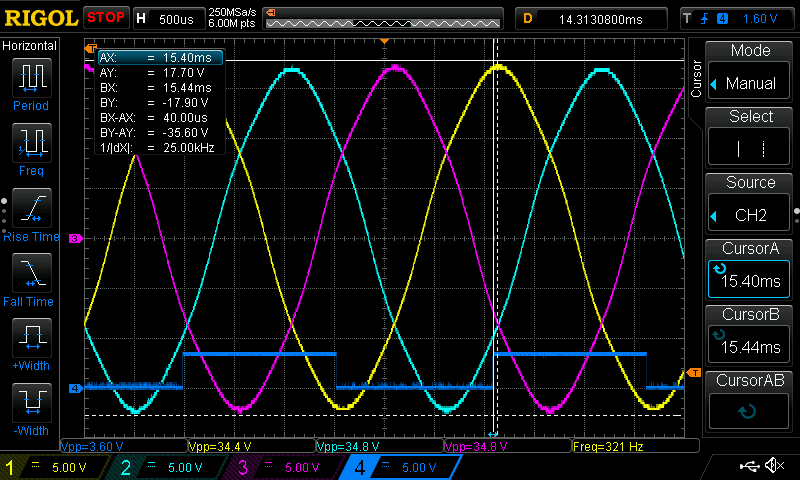Screen dimensions: 800x480
Task: Click the Vpp=34.4 V measurement
Action: click(220, 446)
